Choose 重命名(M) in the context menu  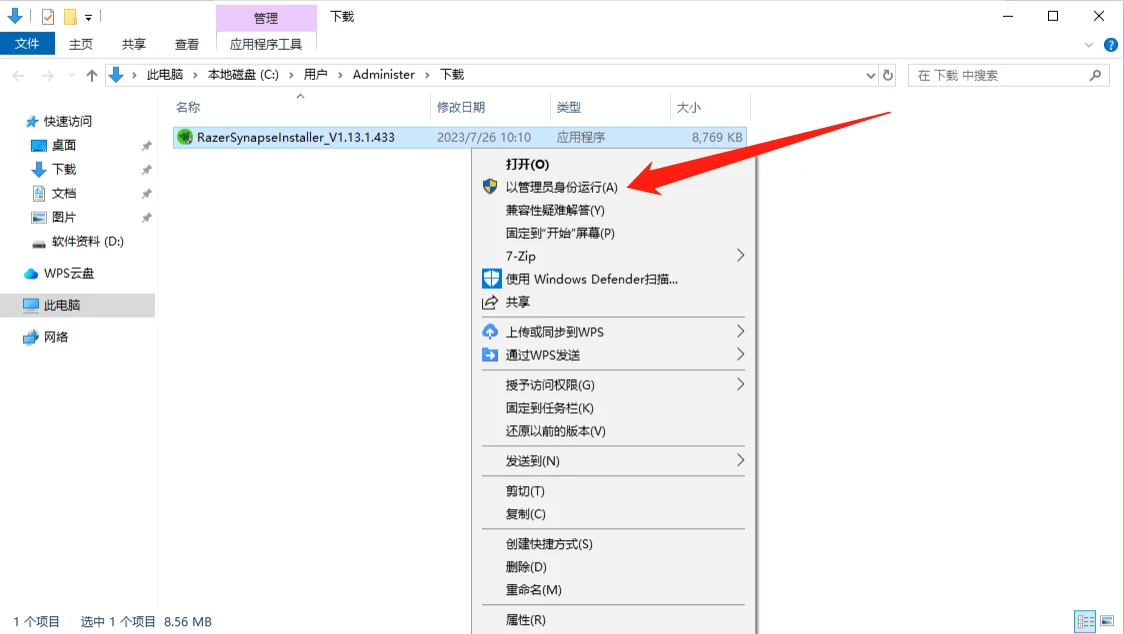coord(614,590)
